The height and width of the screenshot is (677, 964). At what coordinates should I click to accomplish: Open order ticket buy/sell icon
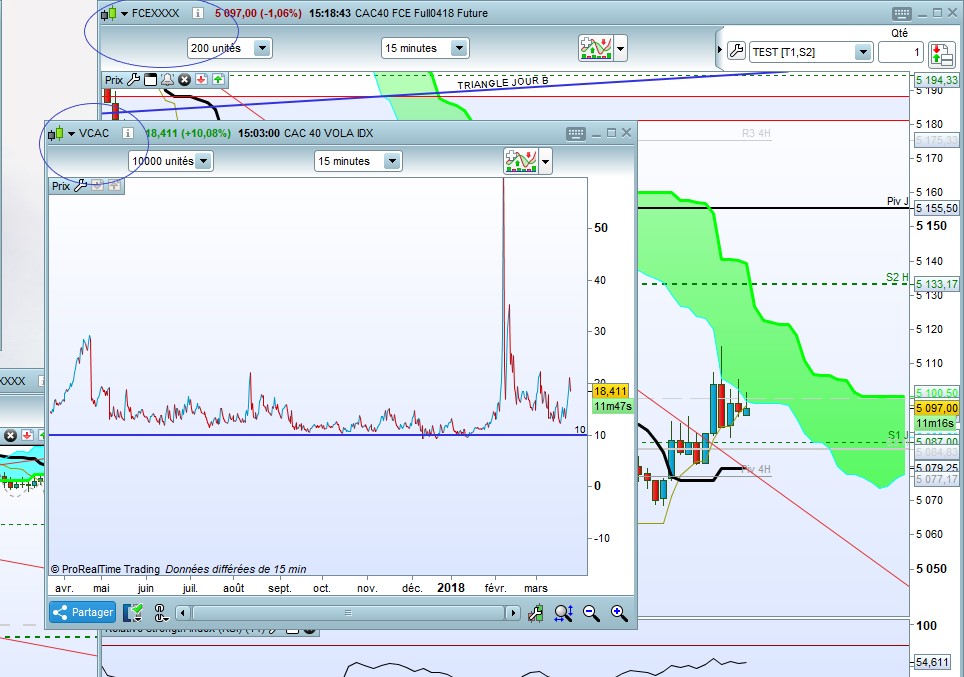coord(941,53)
